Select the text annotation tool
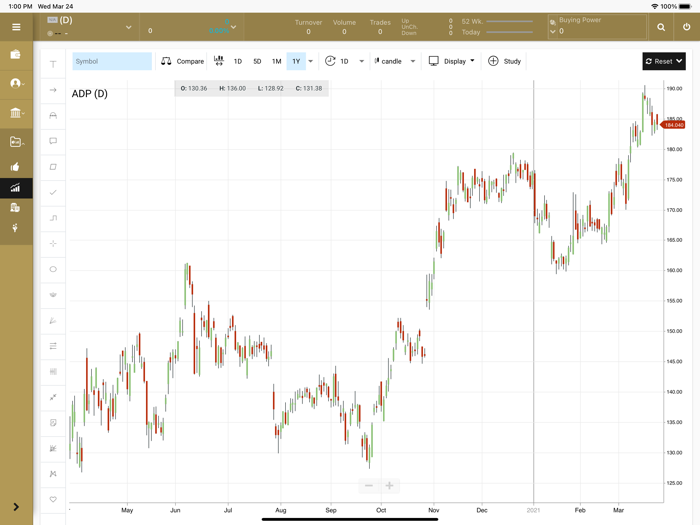The height and width of the screenshot is (525, 700). [53, 64]
